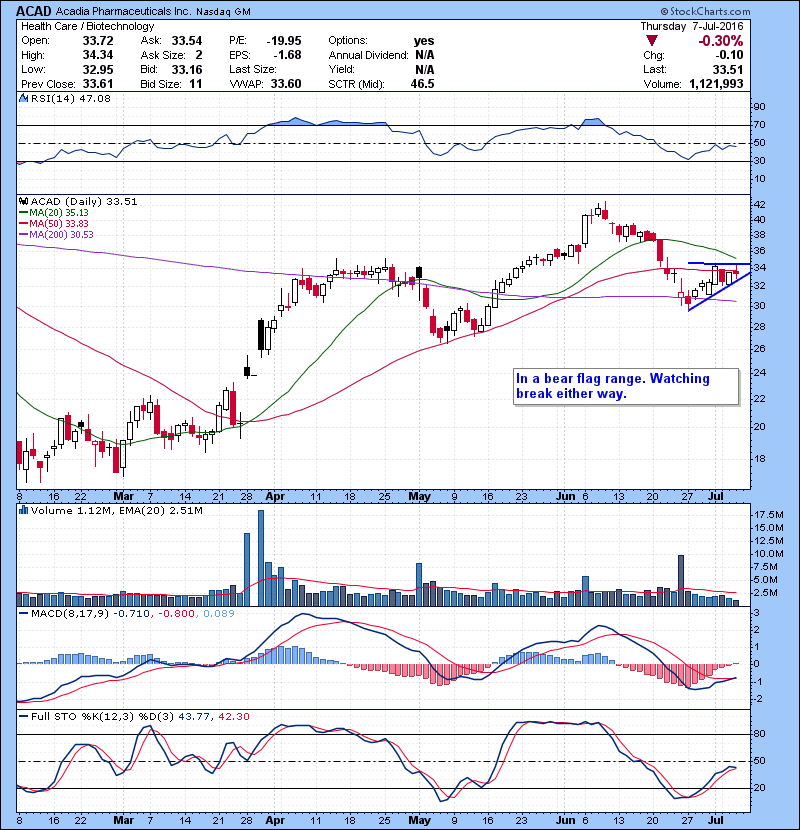This screenshot has height=830, width=800.
Task: Click the P/E value -19.95
Action: [x=284, y=41]
